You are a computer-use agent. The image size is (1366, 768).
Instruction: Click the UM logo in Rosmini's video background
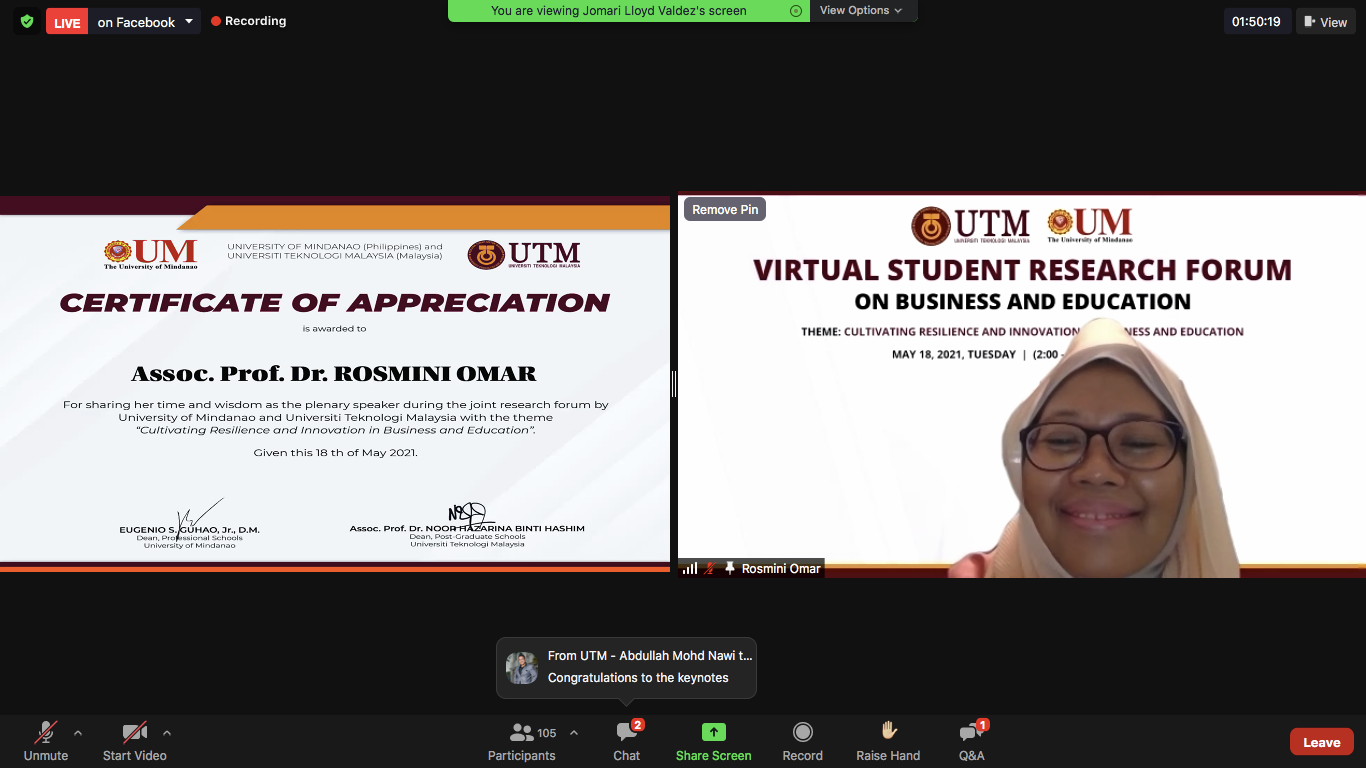[1090, 225]
